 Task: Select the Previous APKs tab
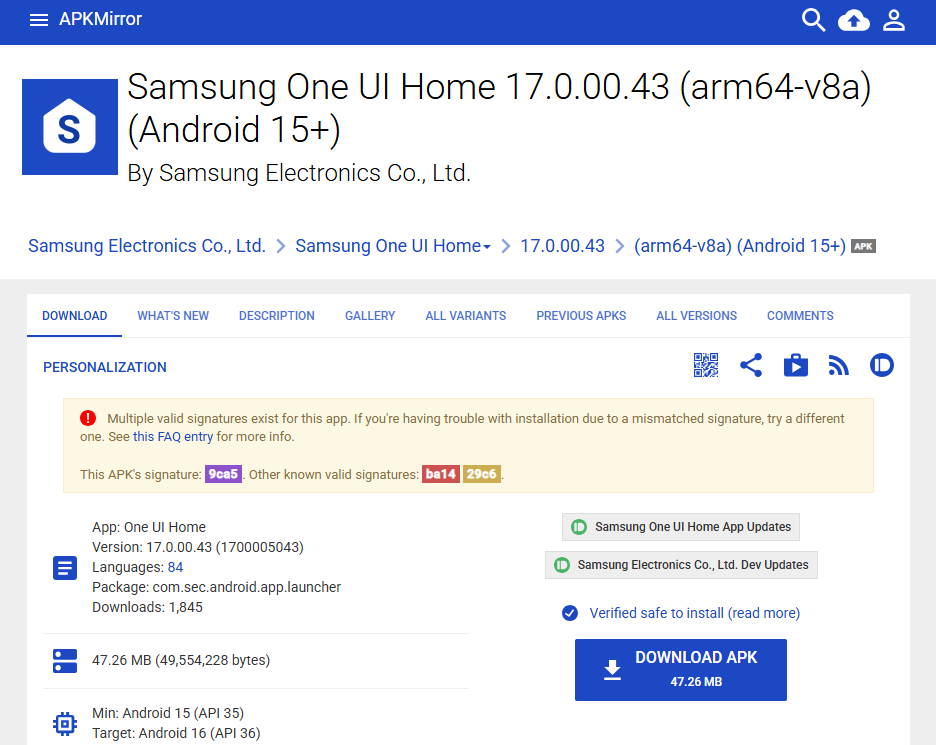click(x=581, y=316)
